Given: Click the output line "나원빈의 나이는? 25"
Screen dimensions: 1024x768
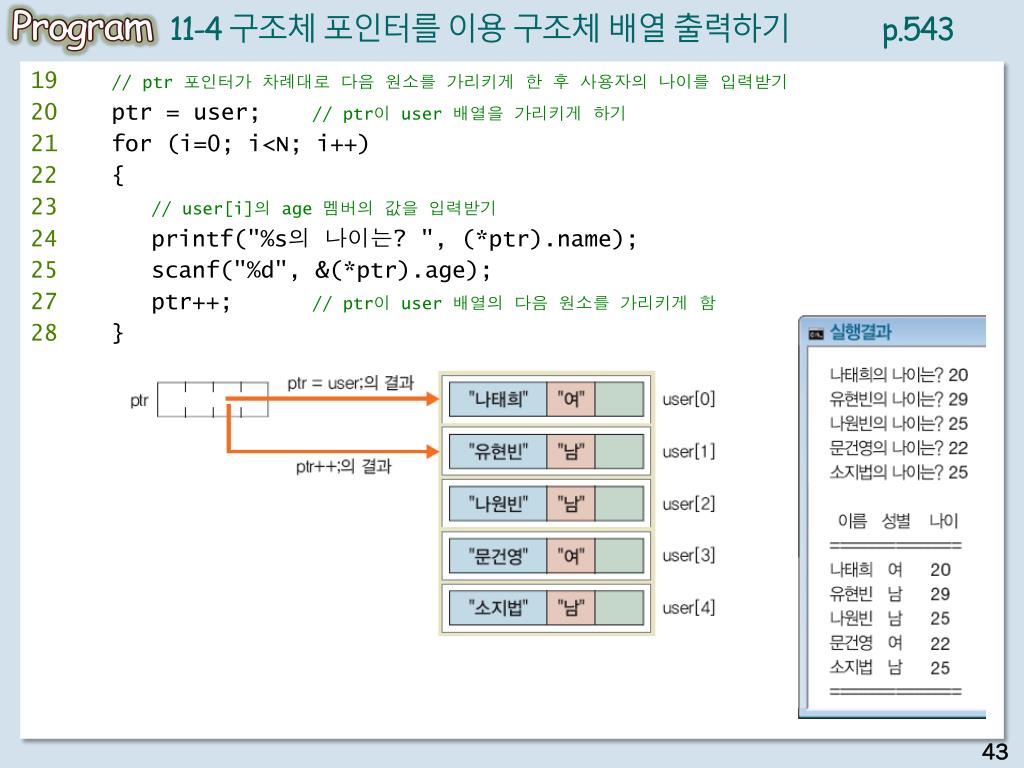Looking at the screenshot, I should (899, 424).
